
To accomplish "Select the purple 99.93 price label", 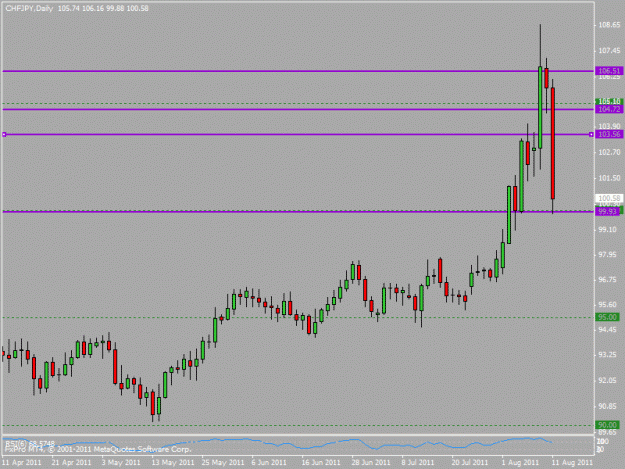I will tap(608, 212).
